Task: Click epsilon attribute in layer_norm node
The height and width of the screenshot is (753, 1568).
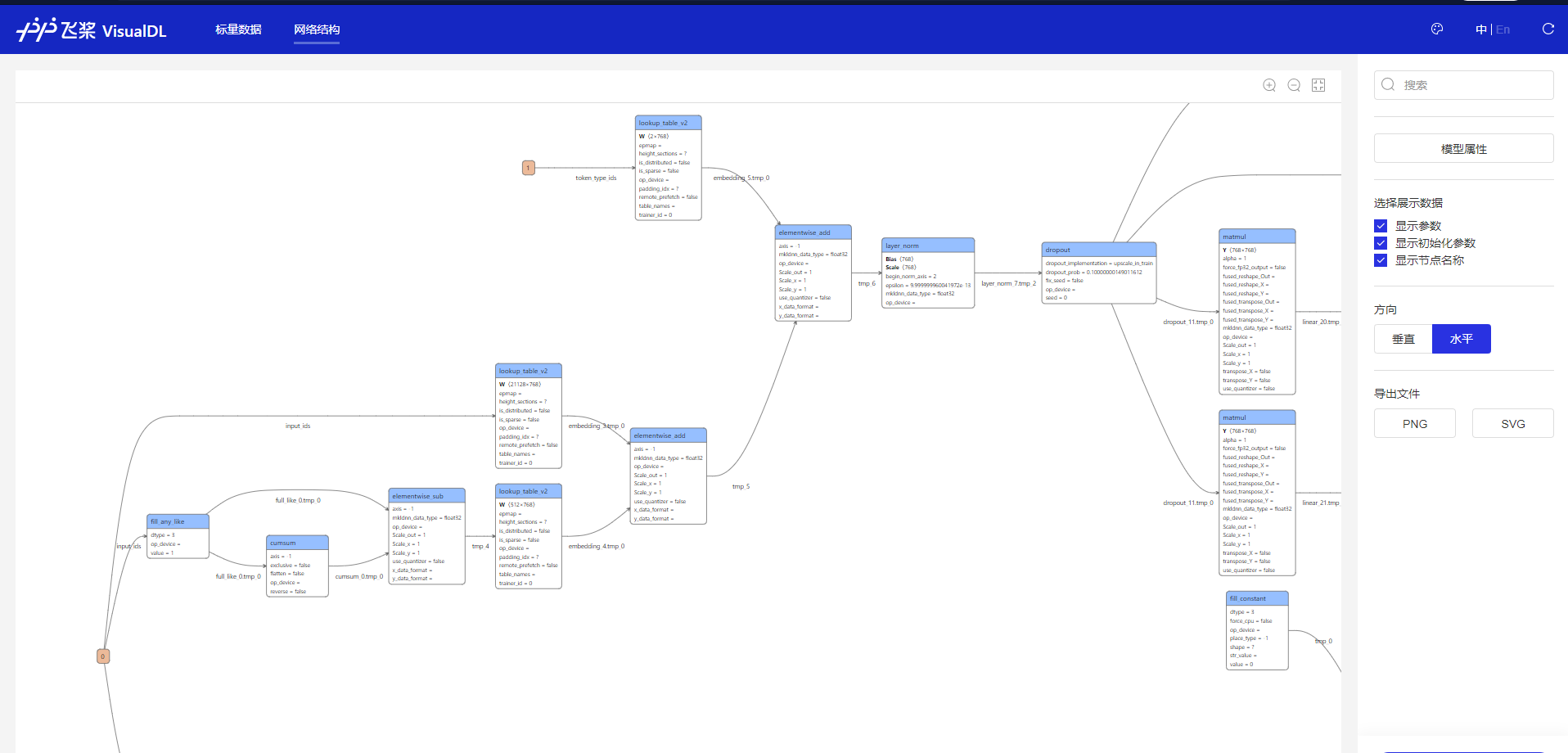Action: pyautogui.click(x=928, y=285)
